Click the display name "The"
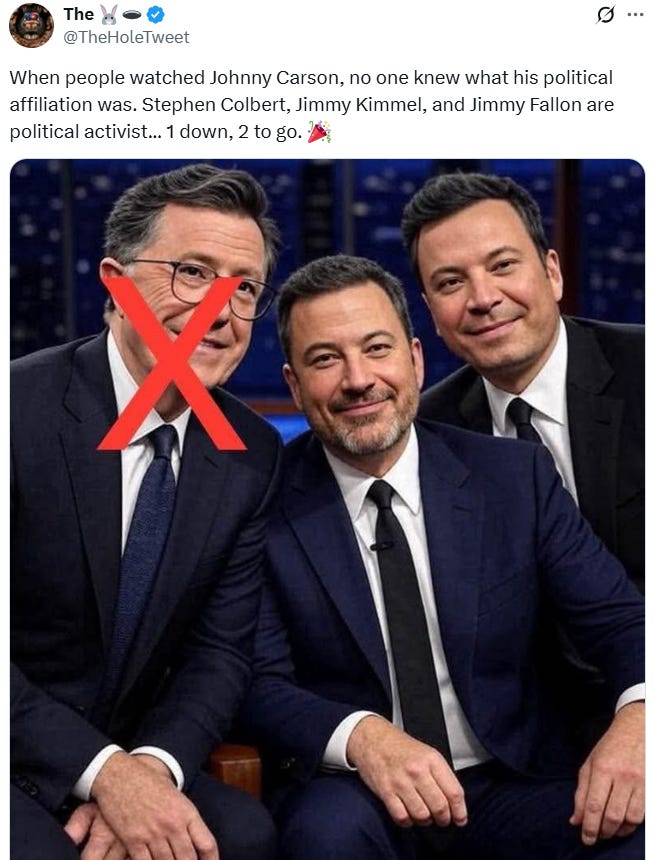The width and height of the screenshot is (653, 860). pyautogui.click(x=79, y=14)
